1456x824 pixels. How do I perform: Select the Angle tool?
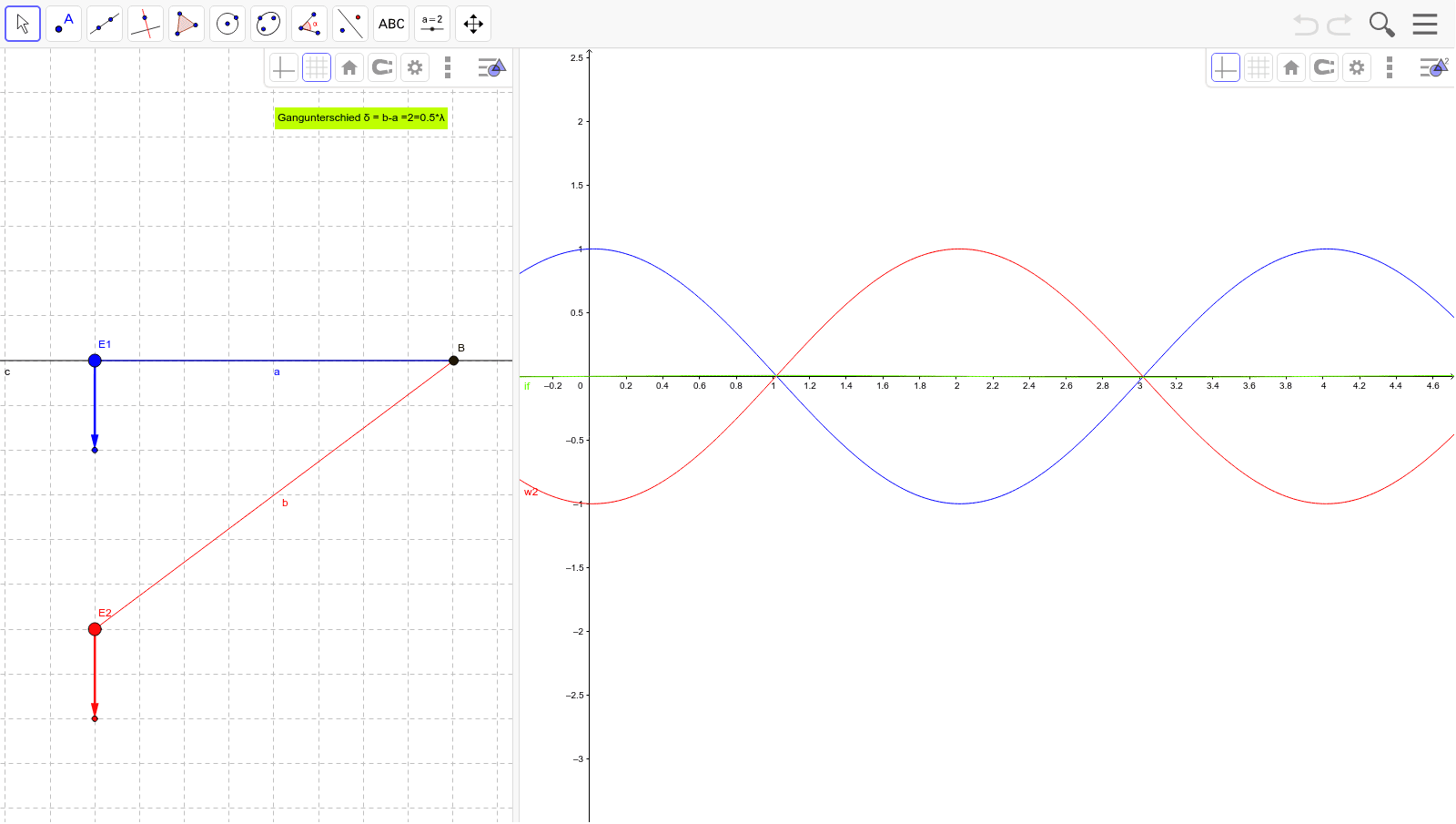click(x=309, y=24)
